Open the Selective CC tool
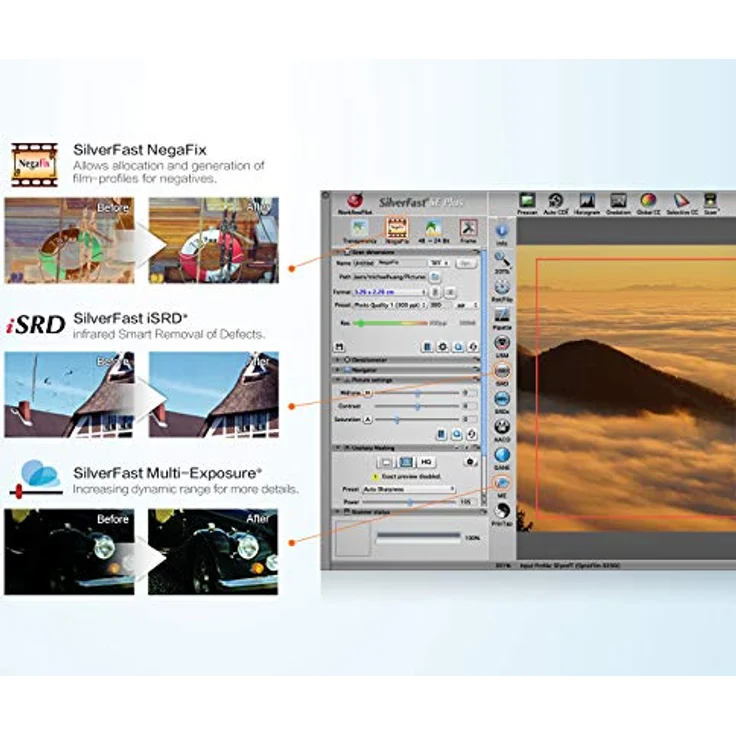The height and width of the screenshot is (736, 736). [x=681, y=203]
